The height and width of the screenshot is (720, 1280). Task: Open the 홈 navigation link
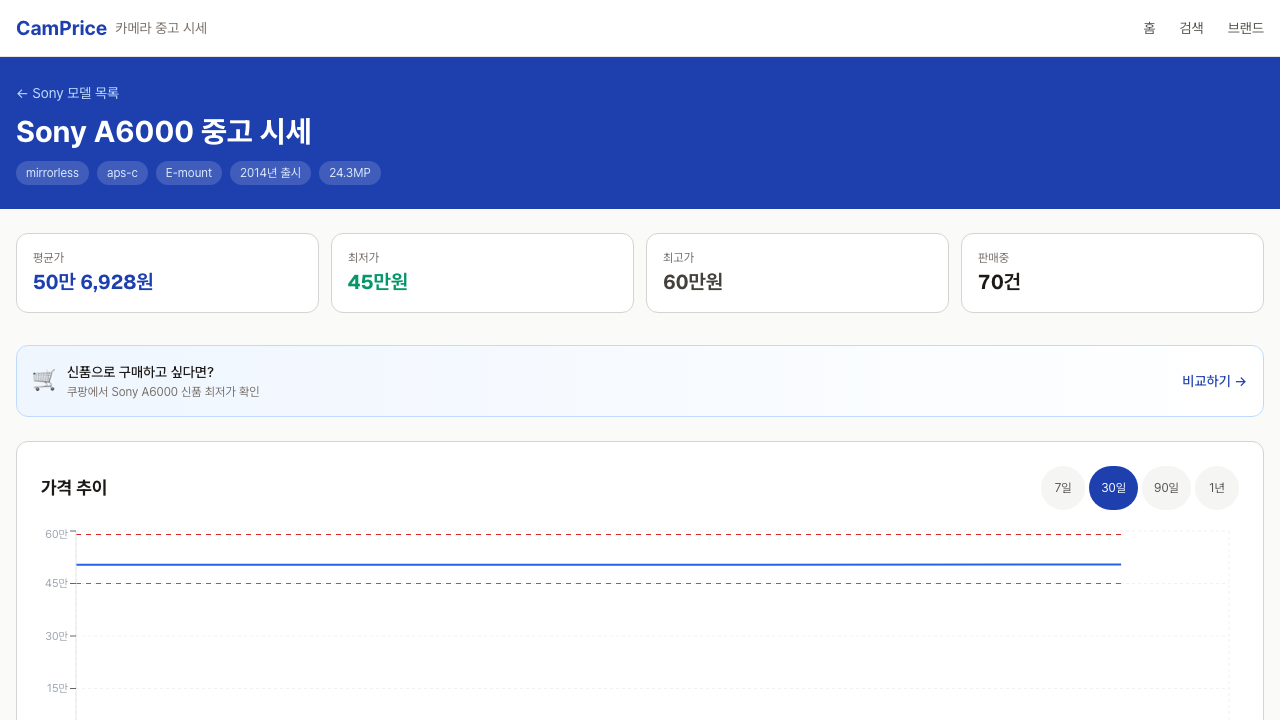(x=1149, y=28)
